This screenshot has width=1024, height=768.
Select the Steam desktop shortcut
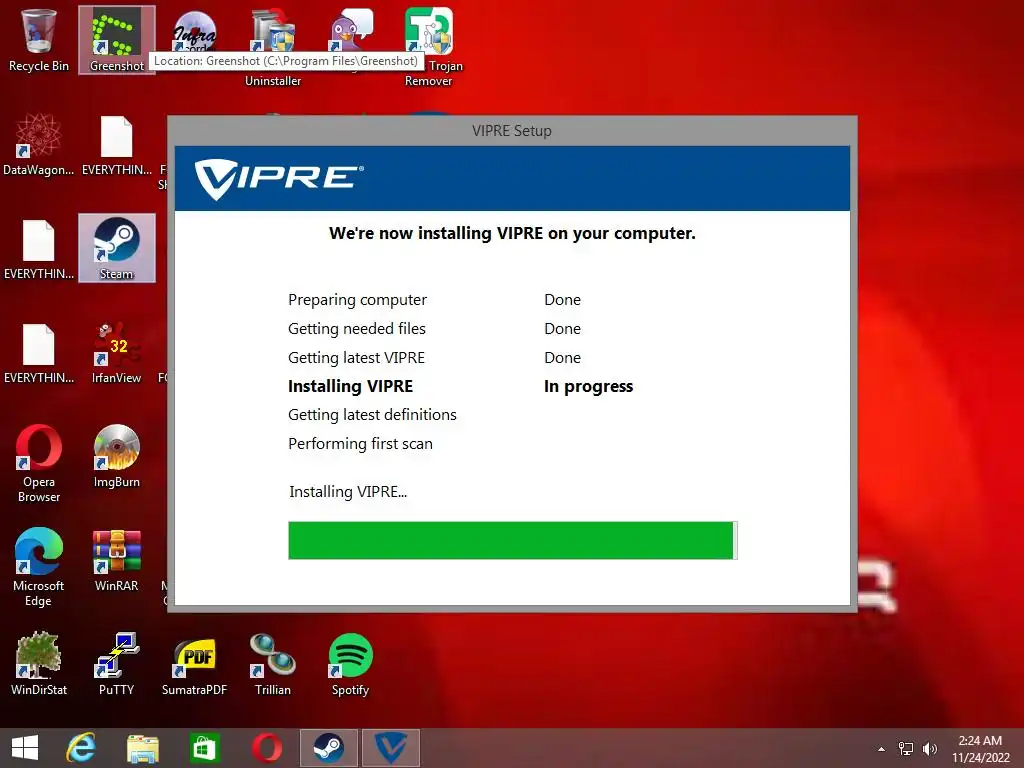click(117, 248)
